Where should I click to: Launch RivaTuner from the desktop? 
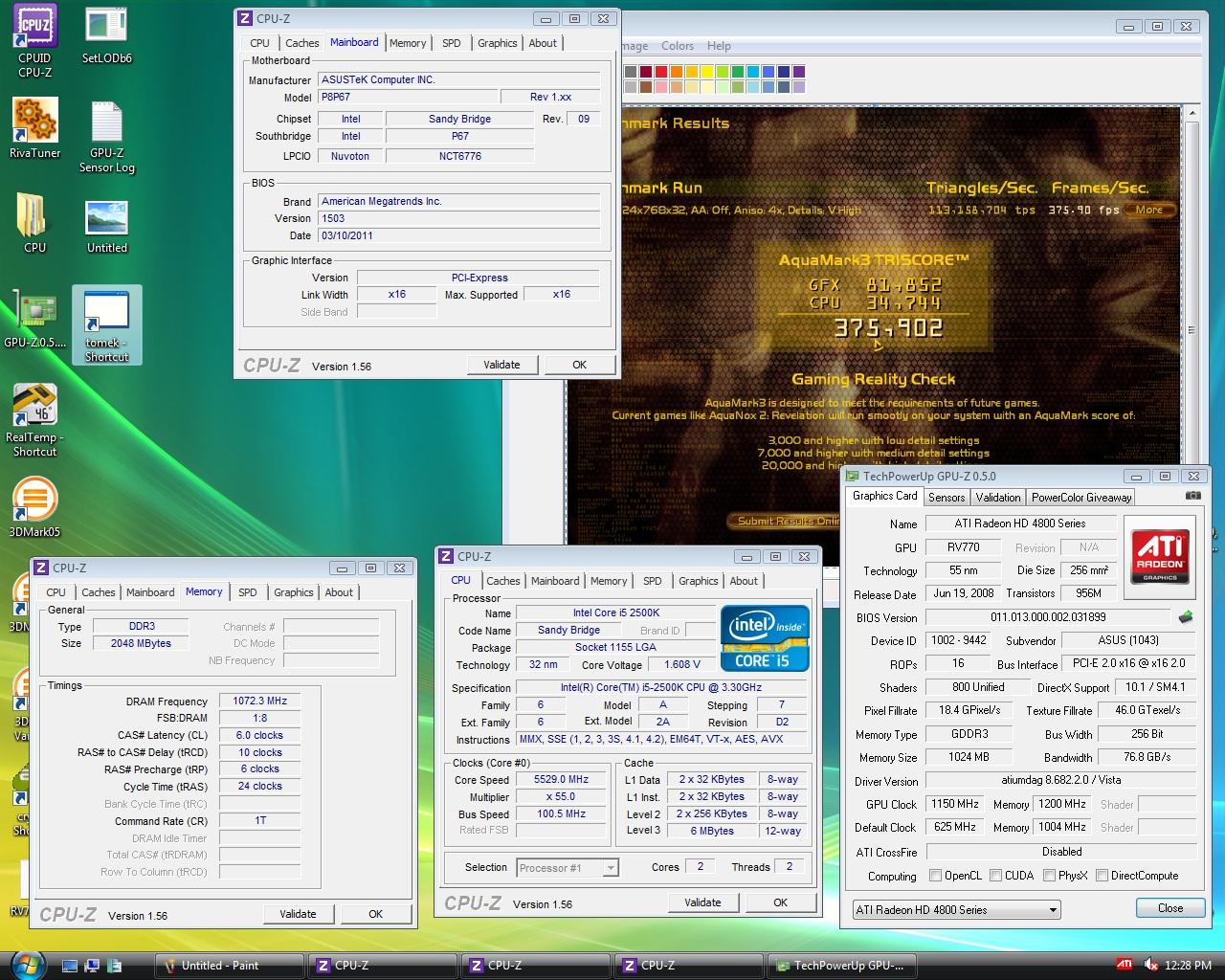34,128
